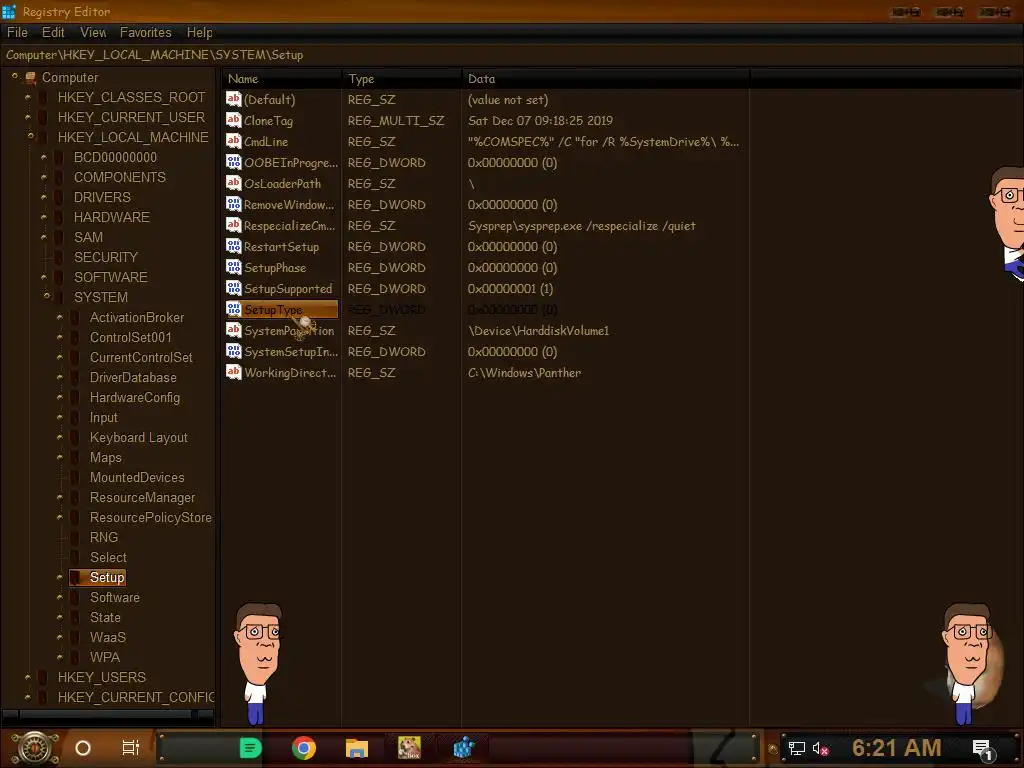Click the RespecializeCm string icon
The image size is (1024, 768).
[x=234, y=225]
